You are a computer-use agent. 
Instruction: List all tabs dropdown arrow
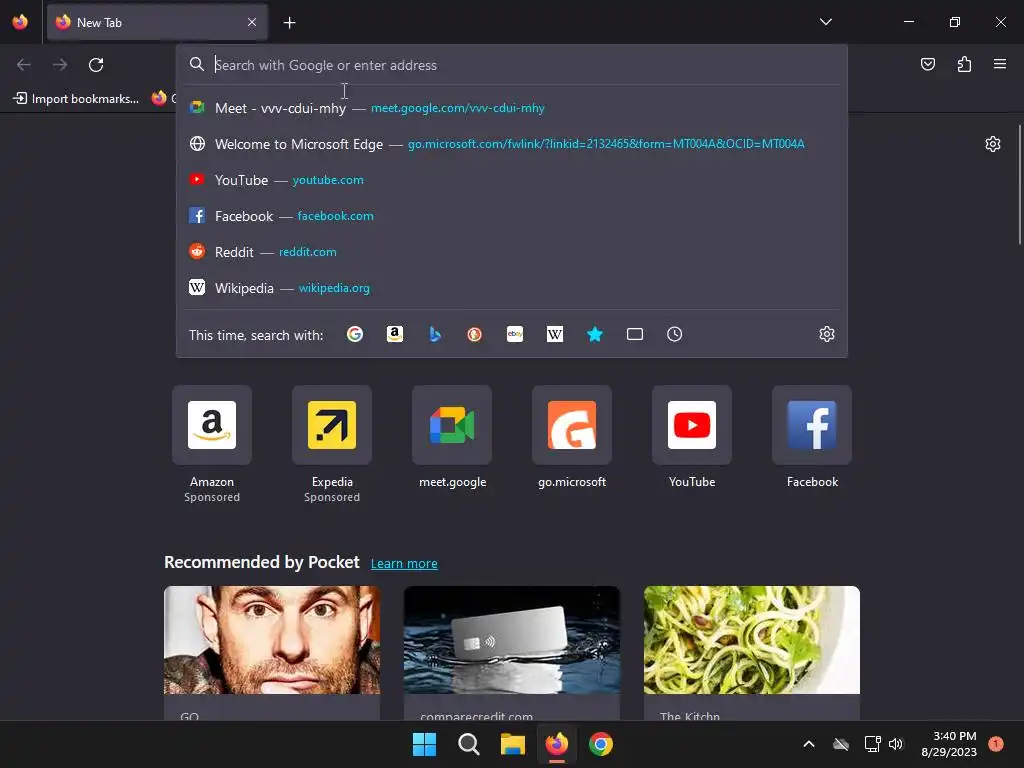tap(825, 22)
